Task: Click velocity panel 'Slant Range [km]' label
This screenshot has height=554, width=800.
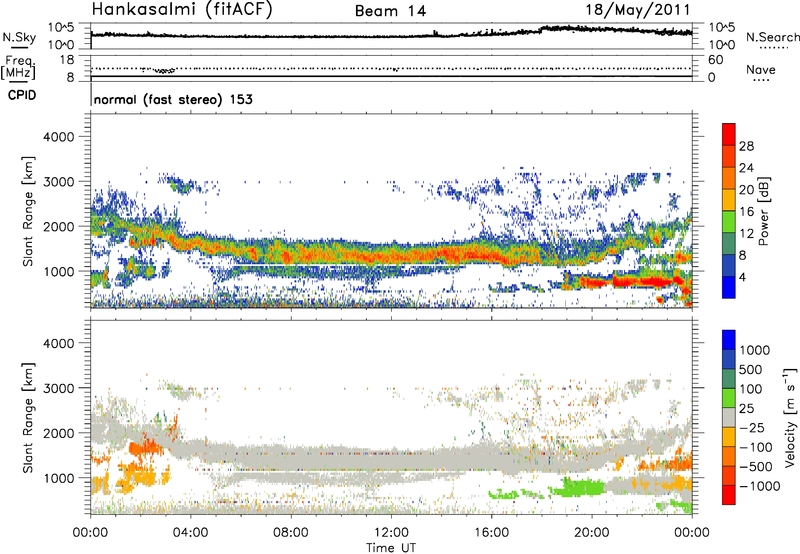Action: (28, 417)
